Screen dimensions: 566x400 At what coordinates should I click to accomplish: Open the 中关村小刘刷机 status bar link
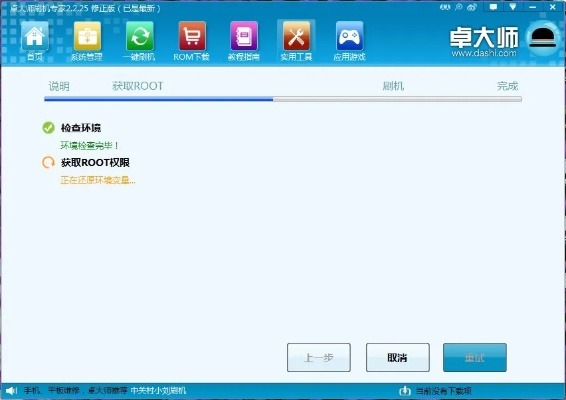158,391
